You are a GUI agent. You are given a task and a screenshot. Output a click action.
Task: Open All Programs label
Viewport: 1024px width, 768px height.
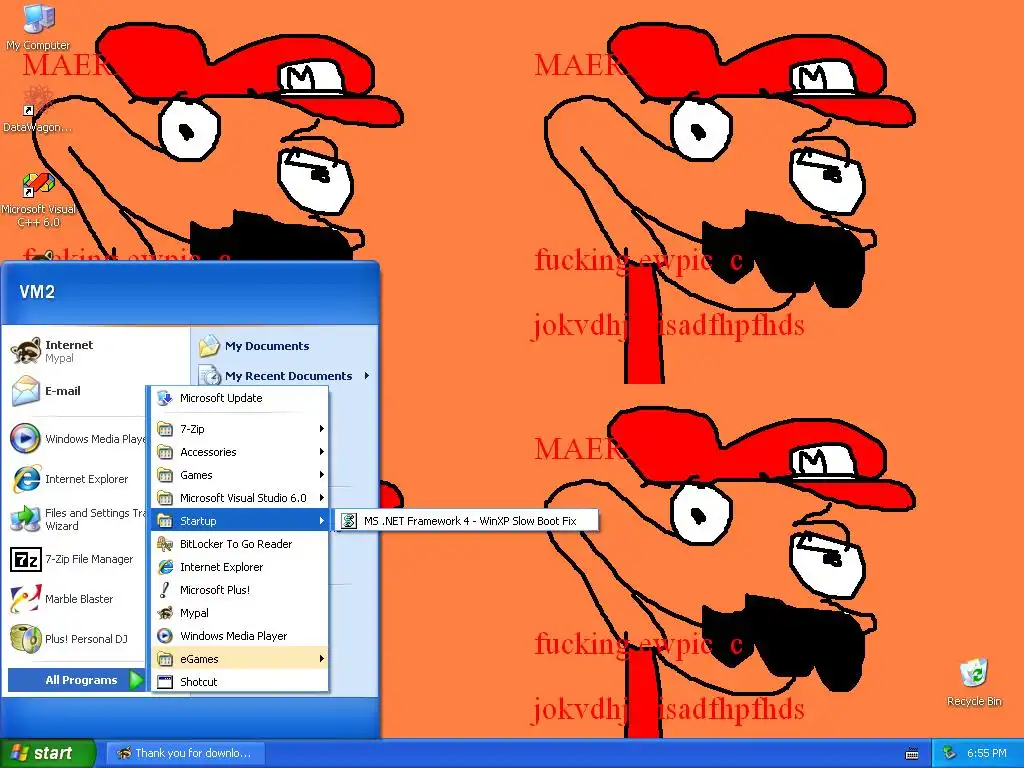coord(81,680)
